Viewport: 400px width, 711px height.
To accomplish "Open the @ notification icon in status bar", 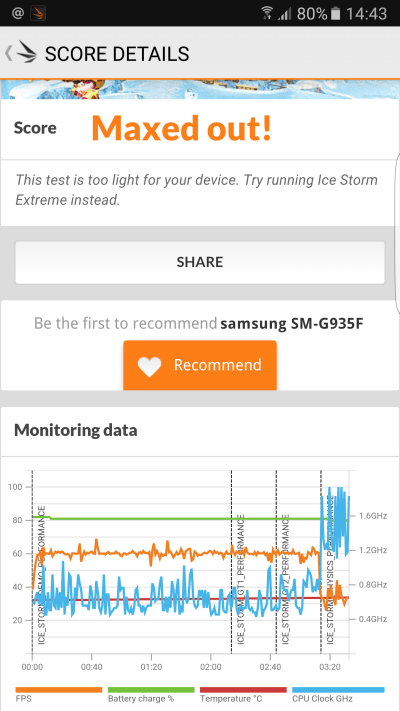I will pyautogui.click(x=18, y=13).
